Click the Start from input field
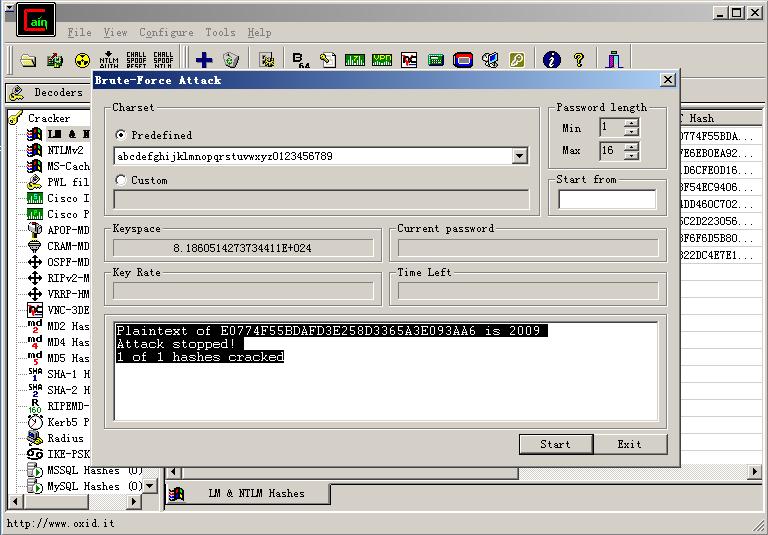This screenshot has width=768, height=535. [607, 199]
